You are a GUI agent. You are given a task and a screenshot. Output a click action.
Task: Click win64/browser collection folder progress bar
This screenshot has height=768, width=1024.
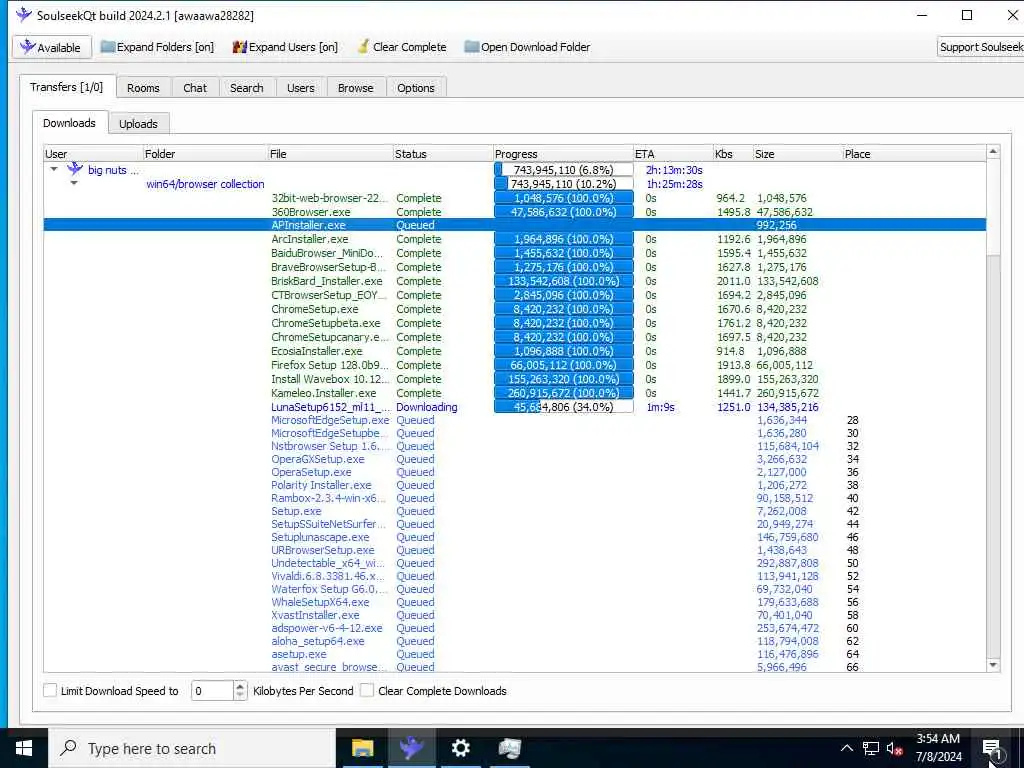pos(564,184)
